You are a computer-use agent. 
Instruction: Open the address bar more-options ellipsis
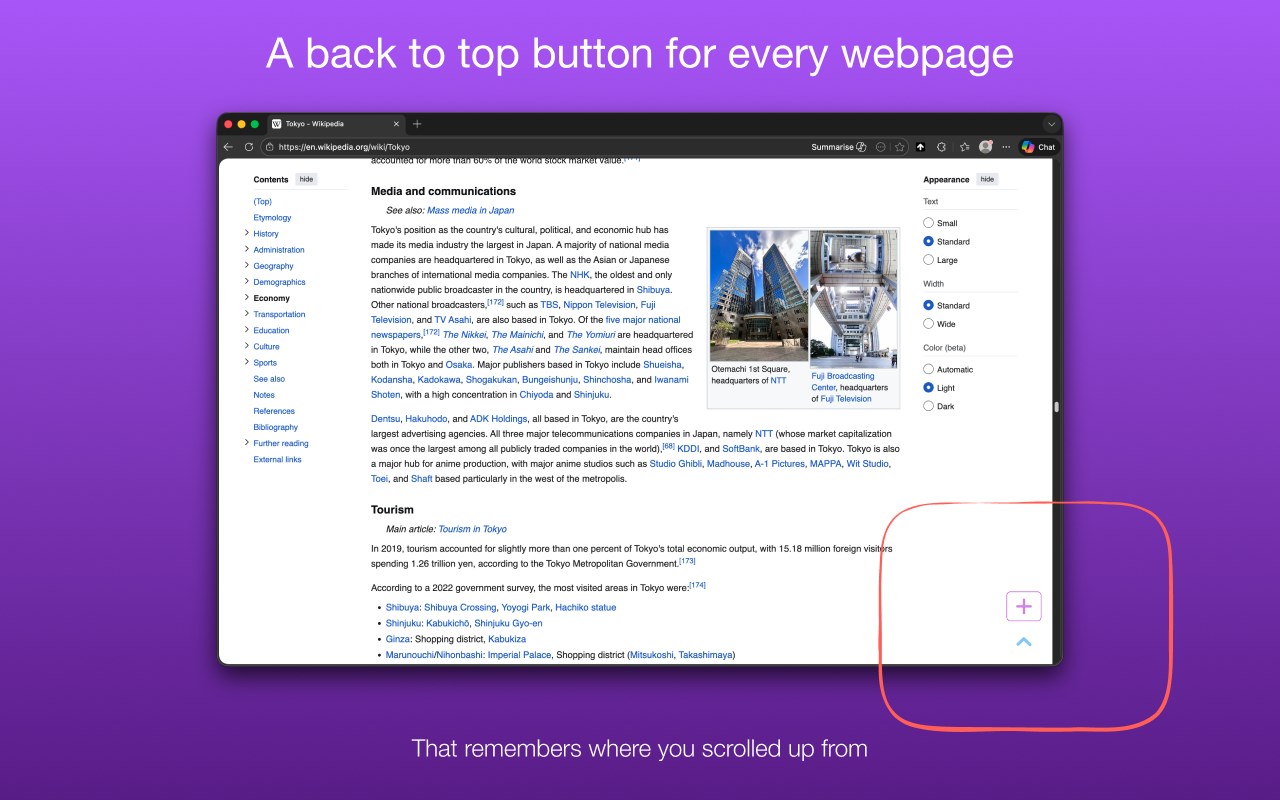[x=880, y=147]
